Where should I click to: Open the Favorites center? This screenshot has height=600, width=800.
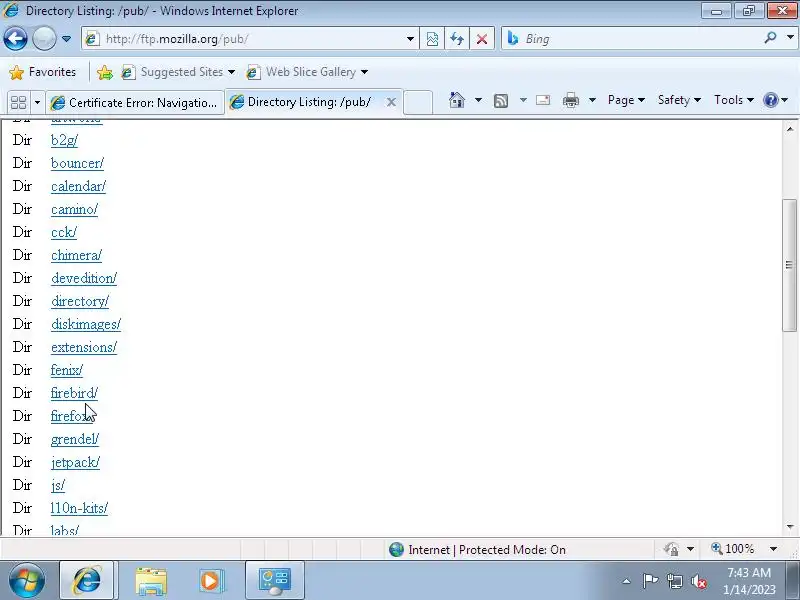43,72
